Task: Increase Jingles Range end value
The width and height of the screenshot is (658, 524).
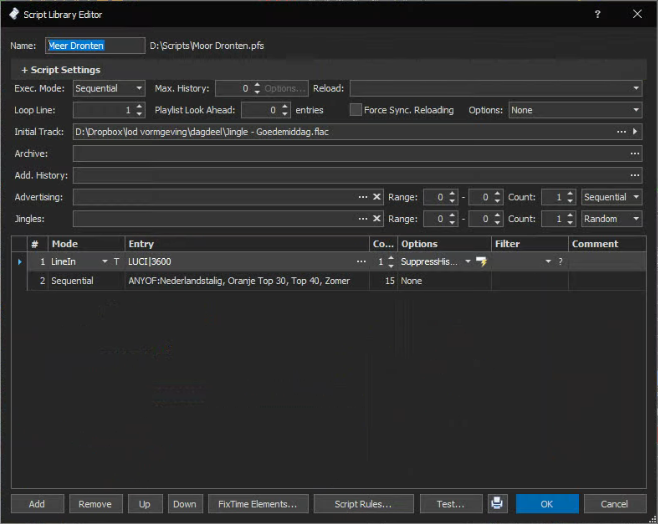Action: (x=497, y=216)
